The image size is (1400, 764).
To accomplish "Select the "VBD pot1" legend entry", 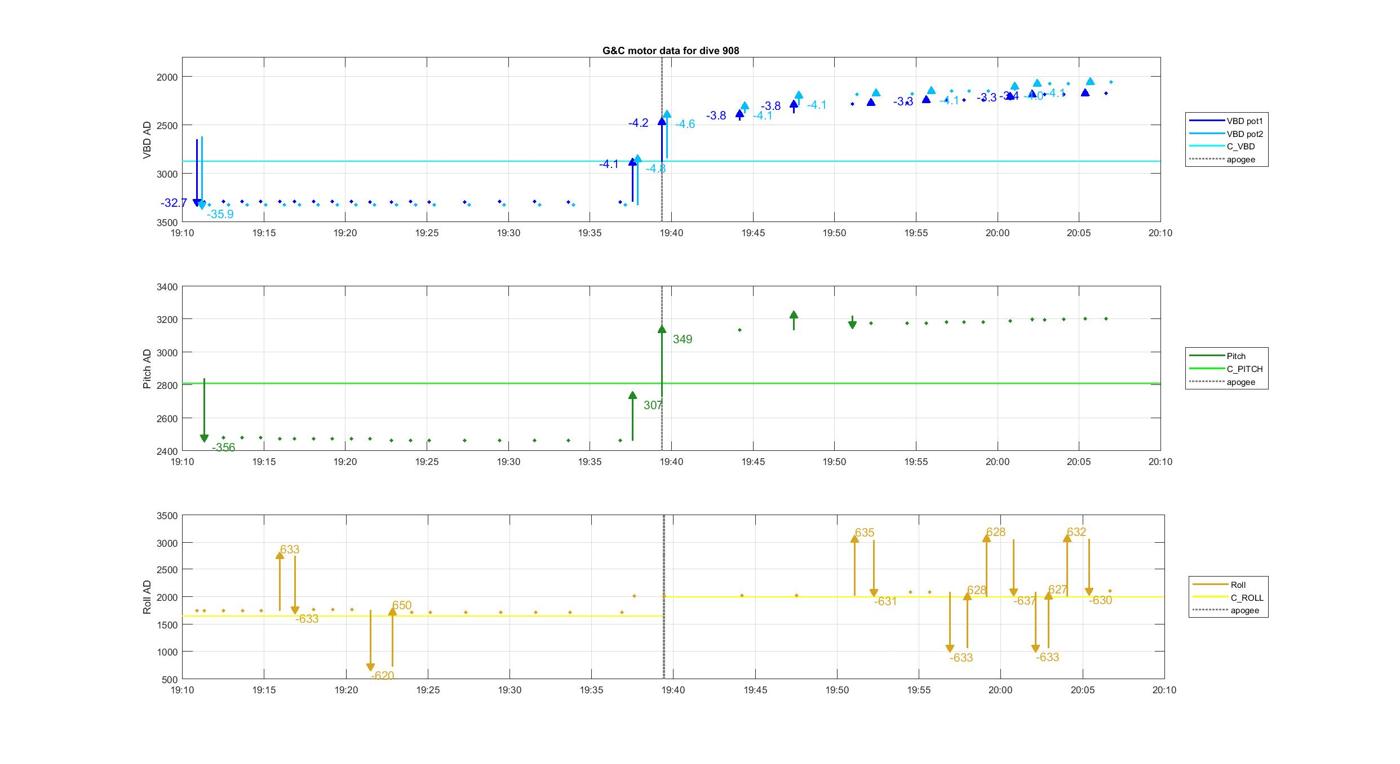I will coord(1225,121).
